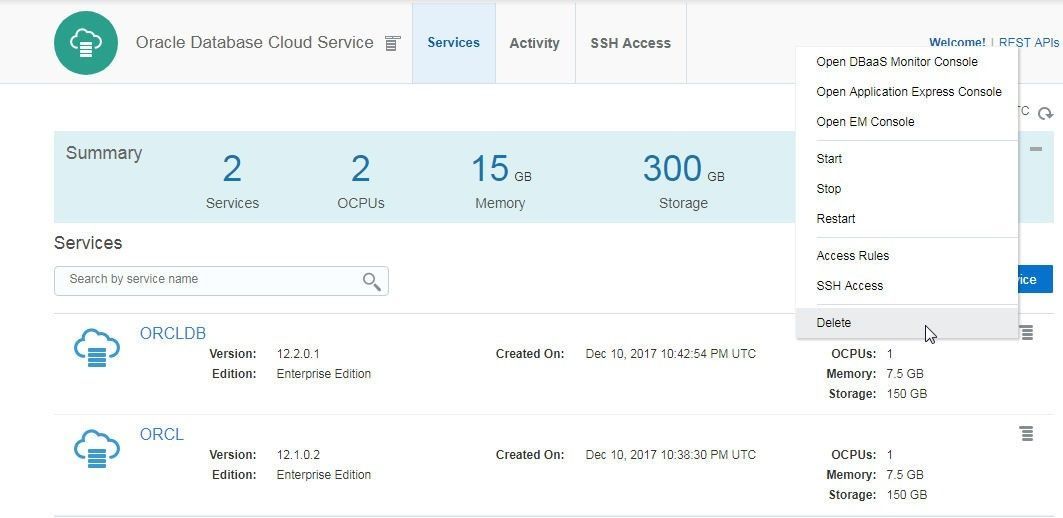Open Access Rules from the menu
1063x518 pixels.
tap(906, 256)
